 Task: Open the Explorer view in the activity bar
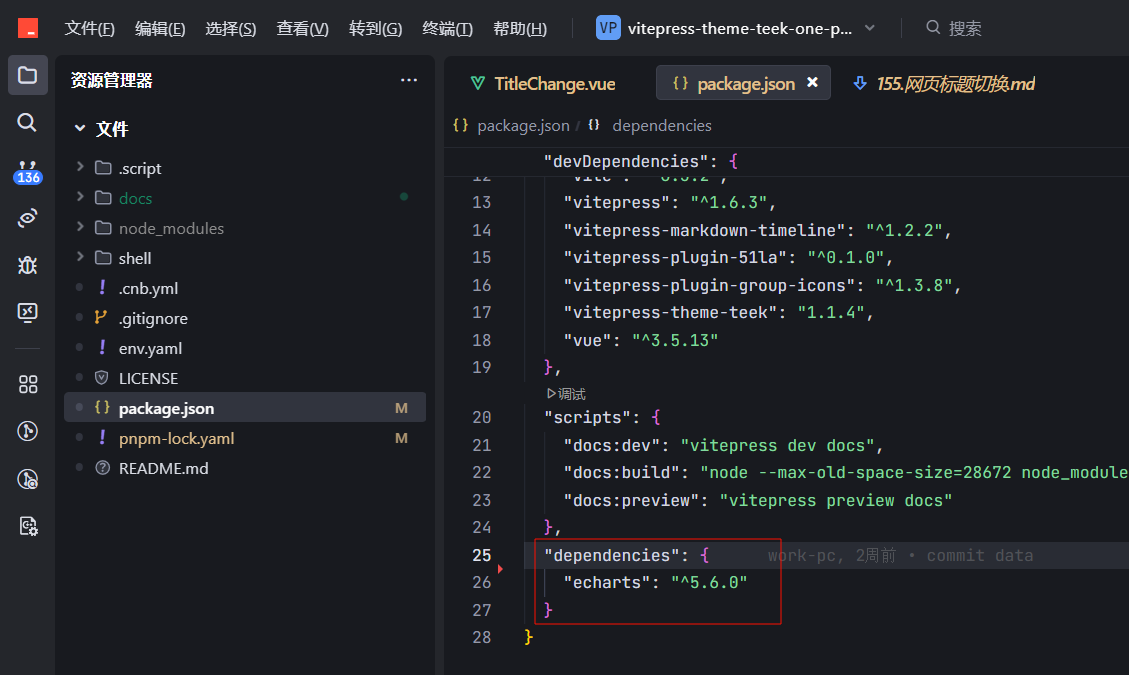click(x=27, y=75)
